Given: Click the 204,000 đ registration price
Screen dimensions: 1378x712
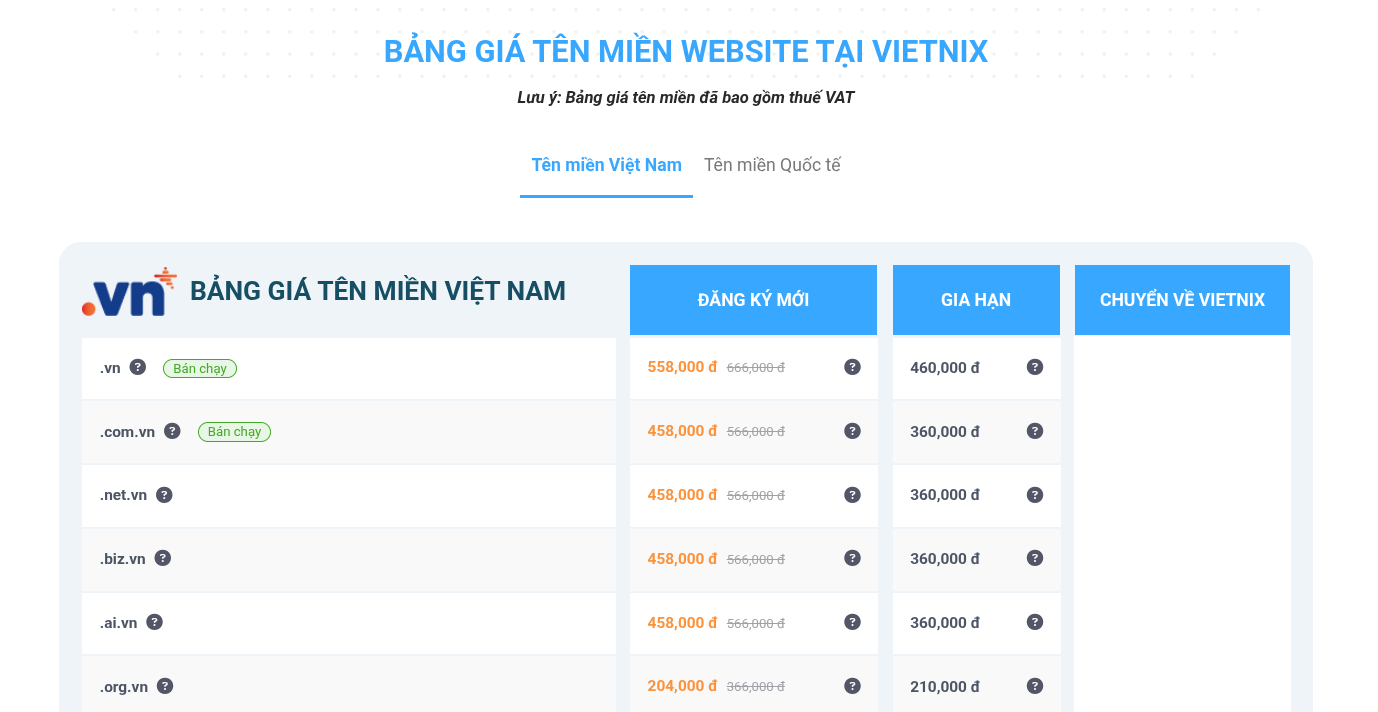Looking at the screenshot, I should click(682, 686).
